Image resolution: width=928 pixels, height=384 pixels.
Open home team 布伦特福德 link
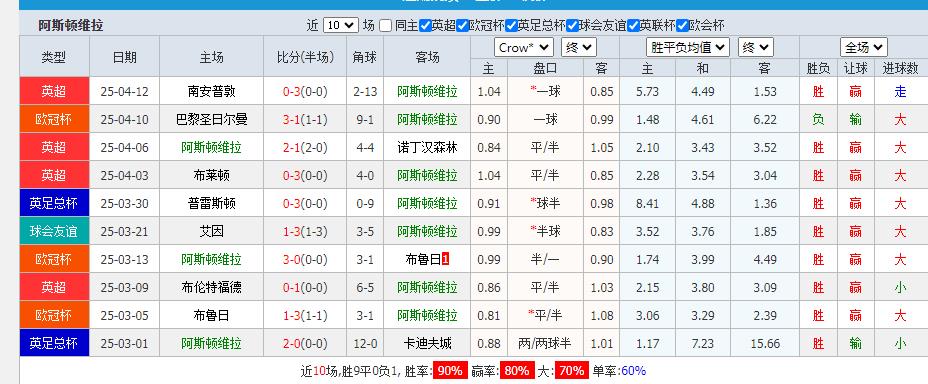click(211, 288)
